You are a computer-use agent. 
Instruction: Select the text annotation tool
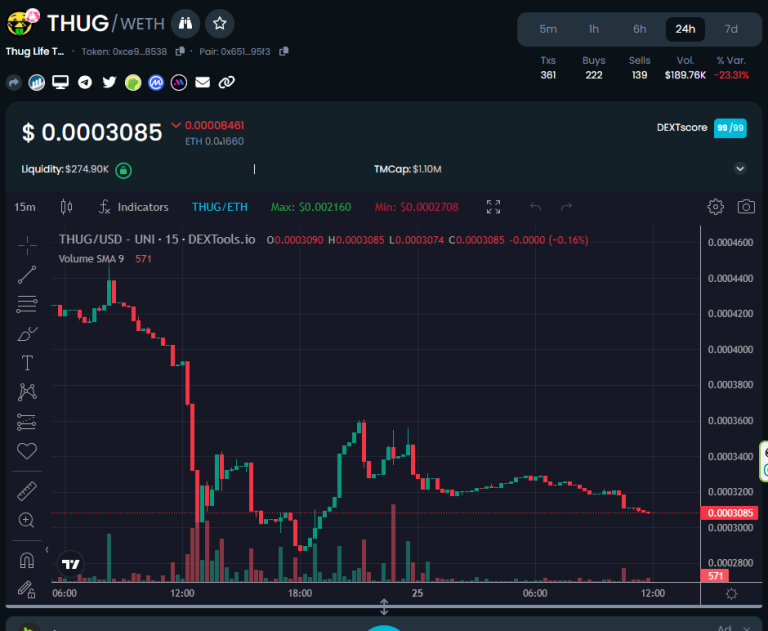click(x=27, y=362)
